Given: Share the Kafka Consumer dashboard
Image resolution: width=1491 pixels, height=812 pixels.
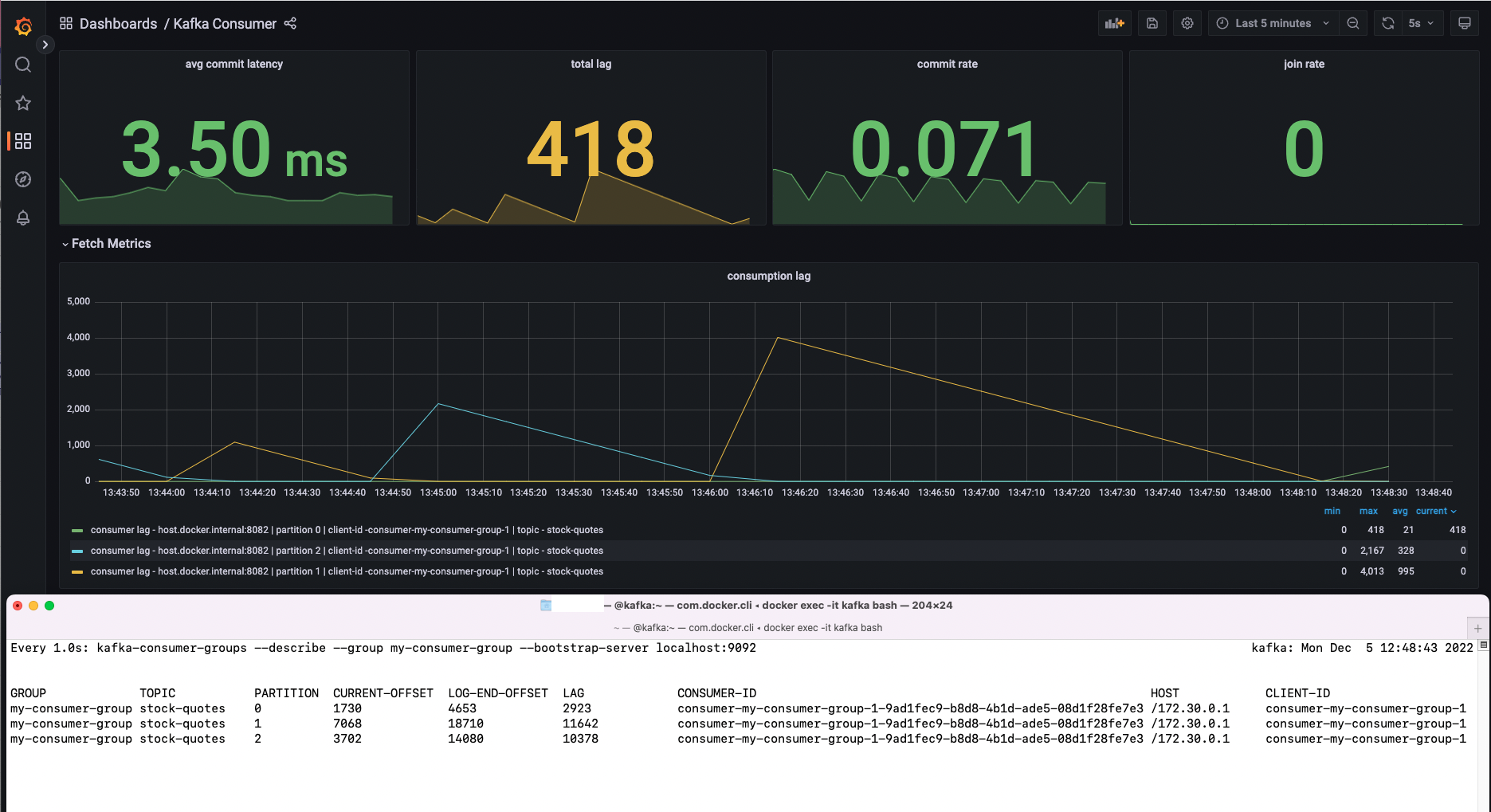Looking at the screenshot, I should pyautogui.click(x=290, y=23).
